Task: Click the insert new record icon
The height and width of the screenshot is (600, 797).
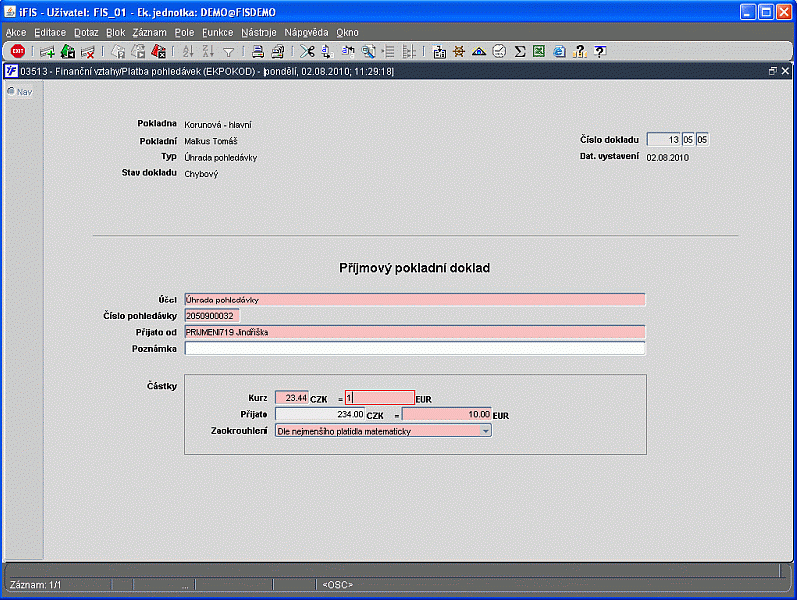Action: 47,51
